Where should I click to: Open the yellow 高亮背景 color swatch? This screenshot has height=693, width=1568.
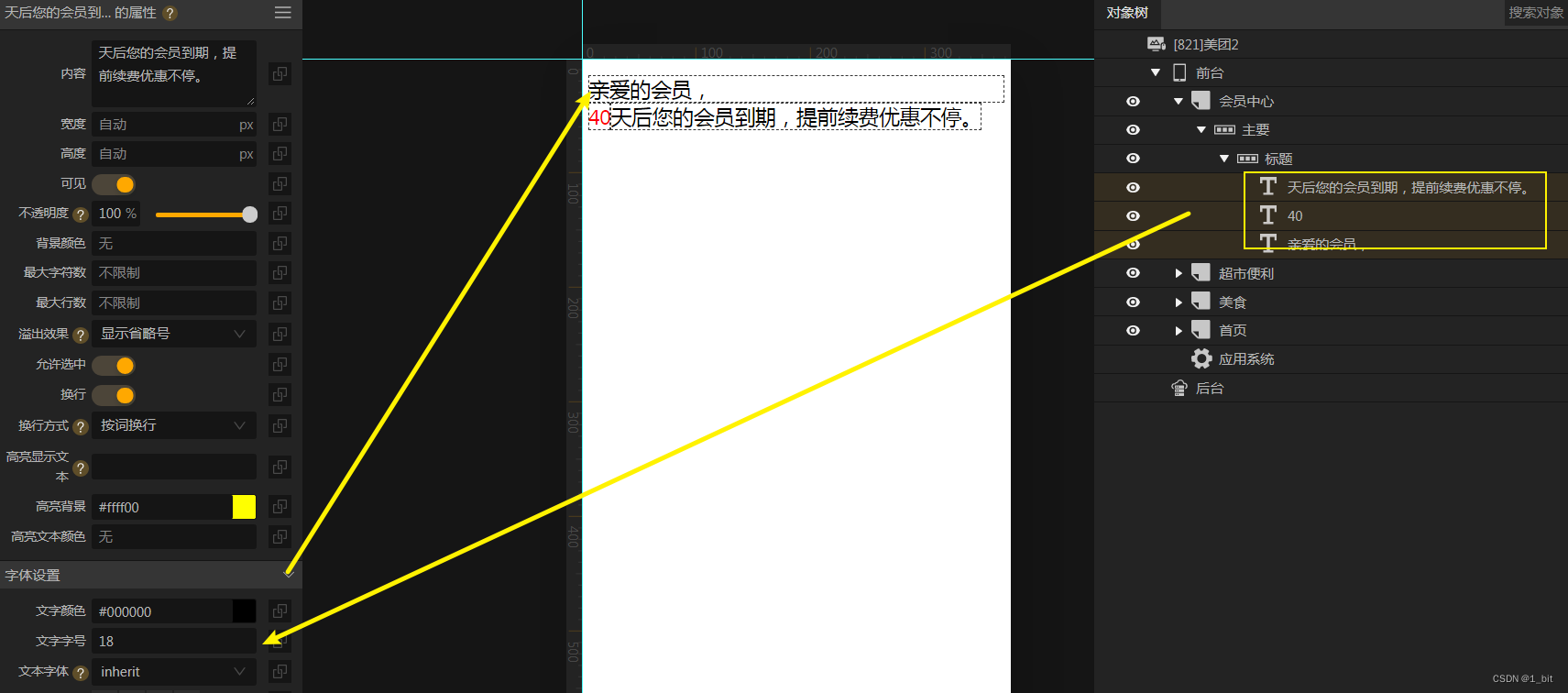tap(244, 506)
